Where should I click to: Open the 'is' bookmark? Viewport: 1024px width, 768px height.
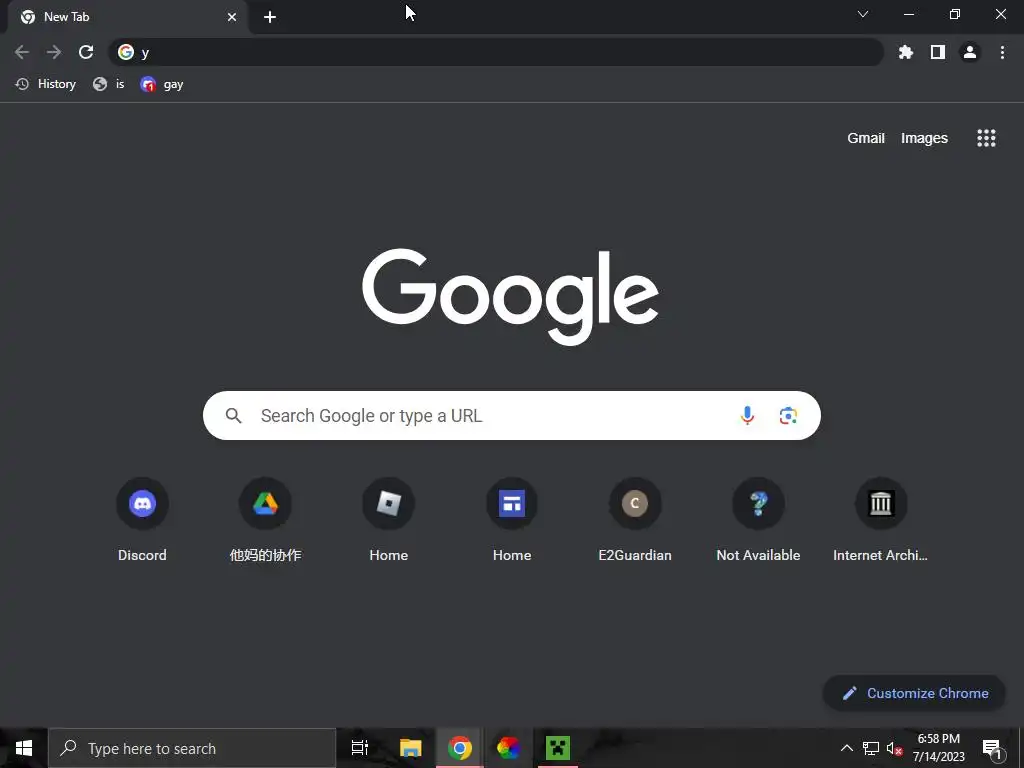109,84
